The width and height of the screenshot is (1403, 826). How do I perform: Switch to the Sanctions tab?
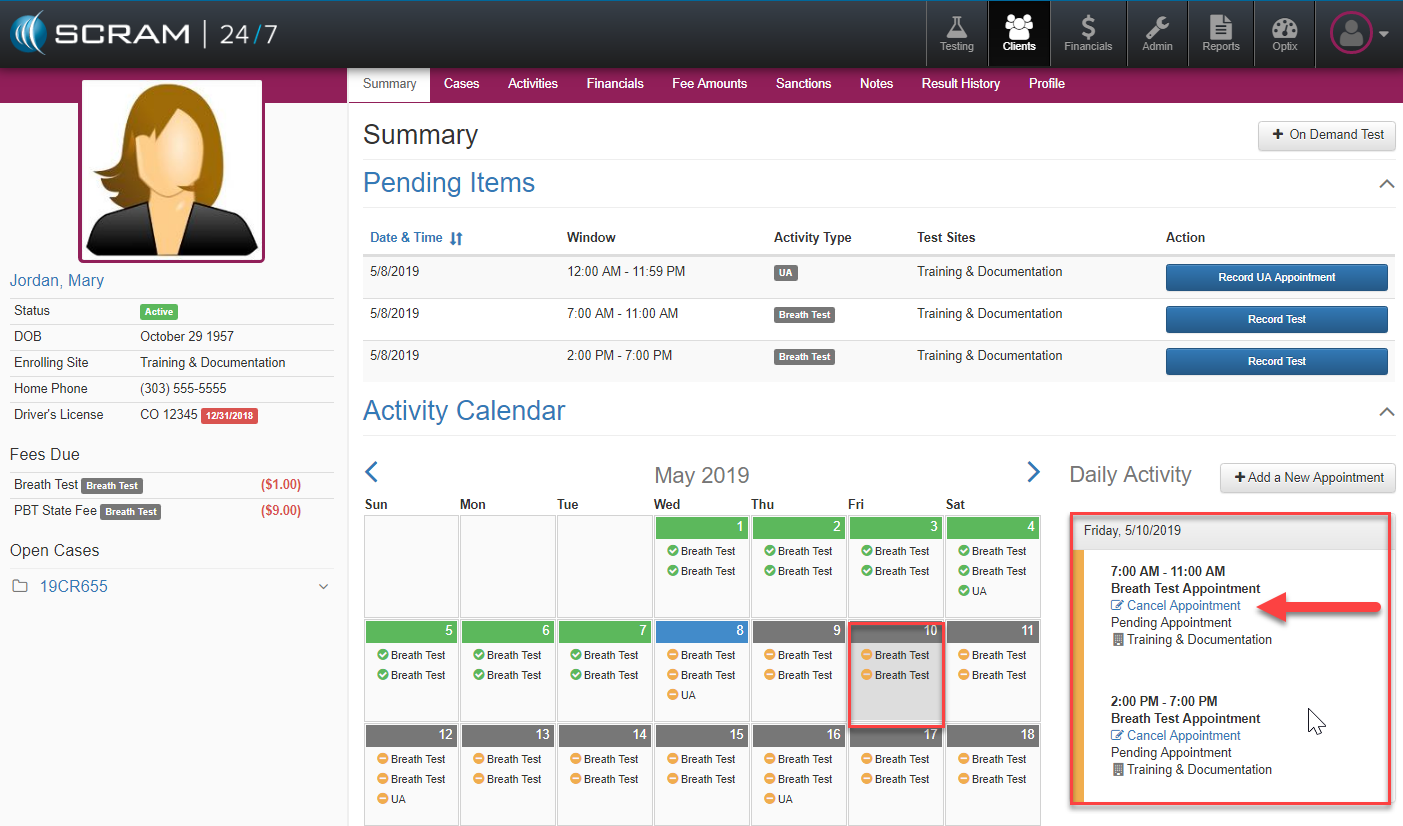pos(803,84)
